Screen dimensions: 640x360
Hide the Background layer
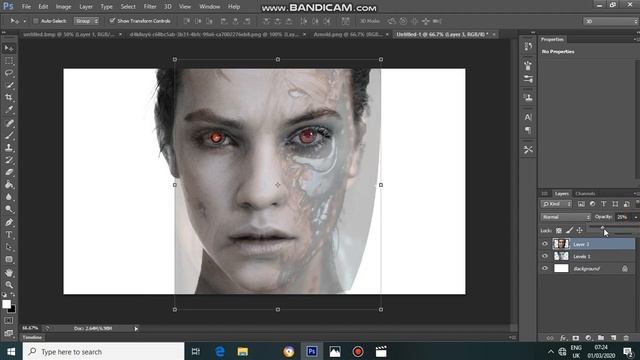545,269
